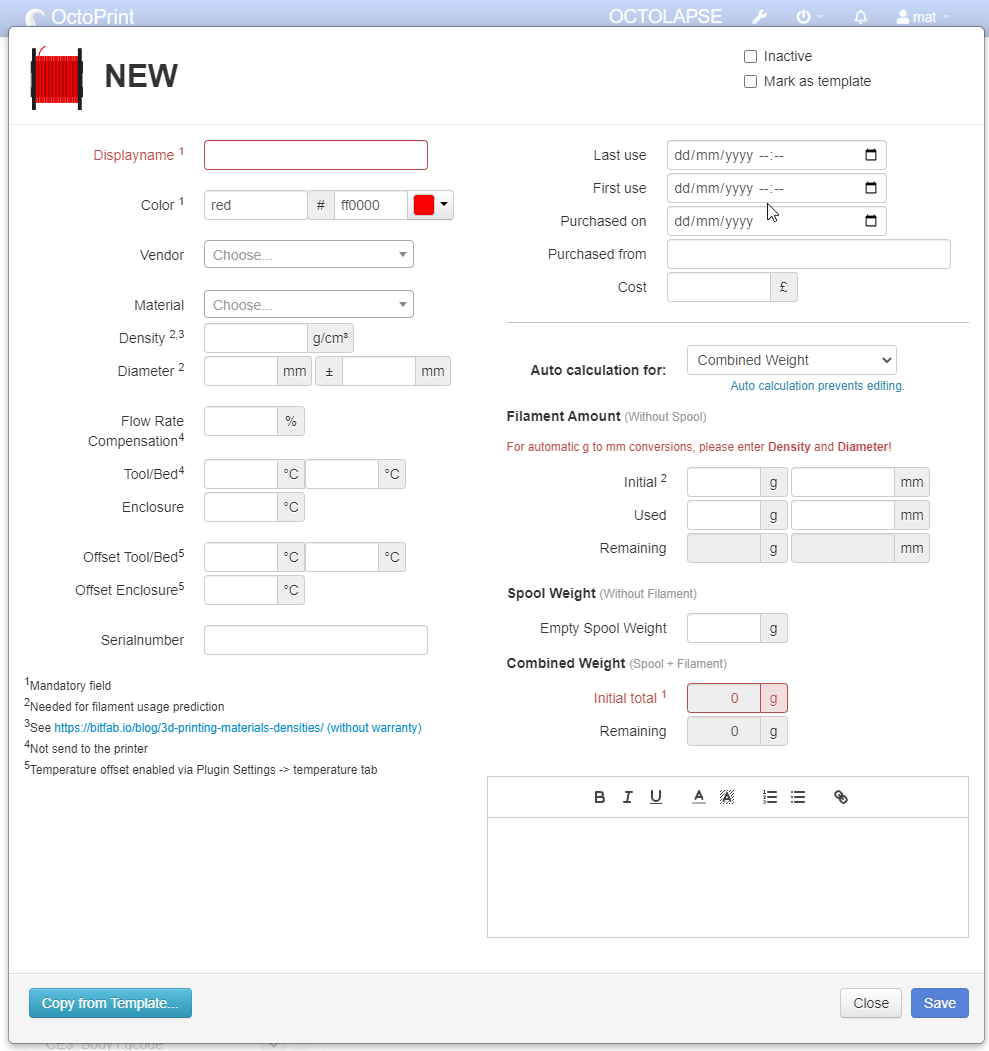989x1051 pixels.
Task: Focus Flow Rate Compensation field
Action: pyautogui.click(x=241, y=421)
